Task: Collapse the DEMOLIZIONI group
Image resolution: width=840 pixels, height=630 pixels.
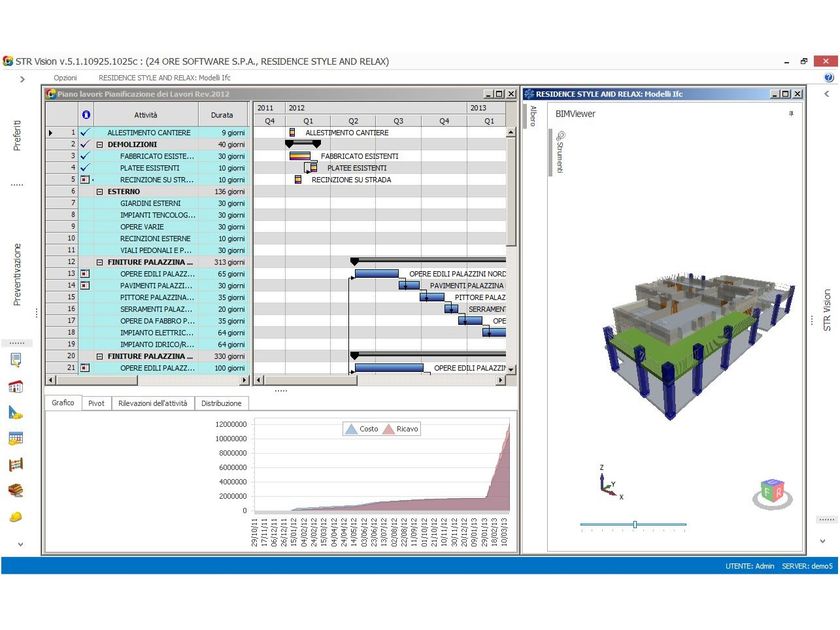Action: click(x=100, y=145)
